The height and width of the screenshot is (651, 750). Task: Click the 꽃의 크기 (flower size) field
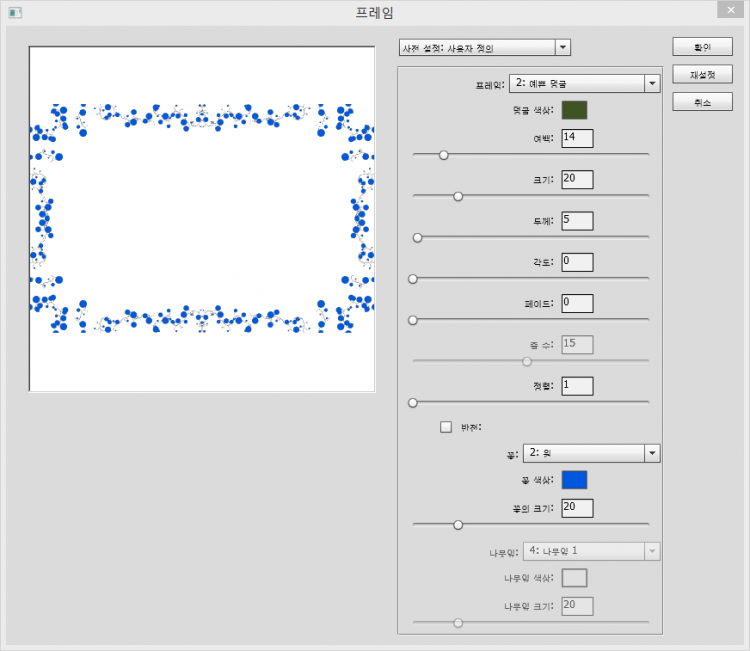(x=577, y=508)
